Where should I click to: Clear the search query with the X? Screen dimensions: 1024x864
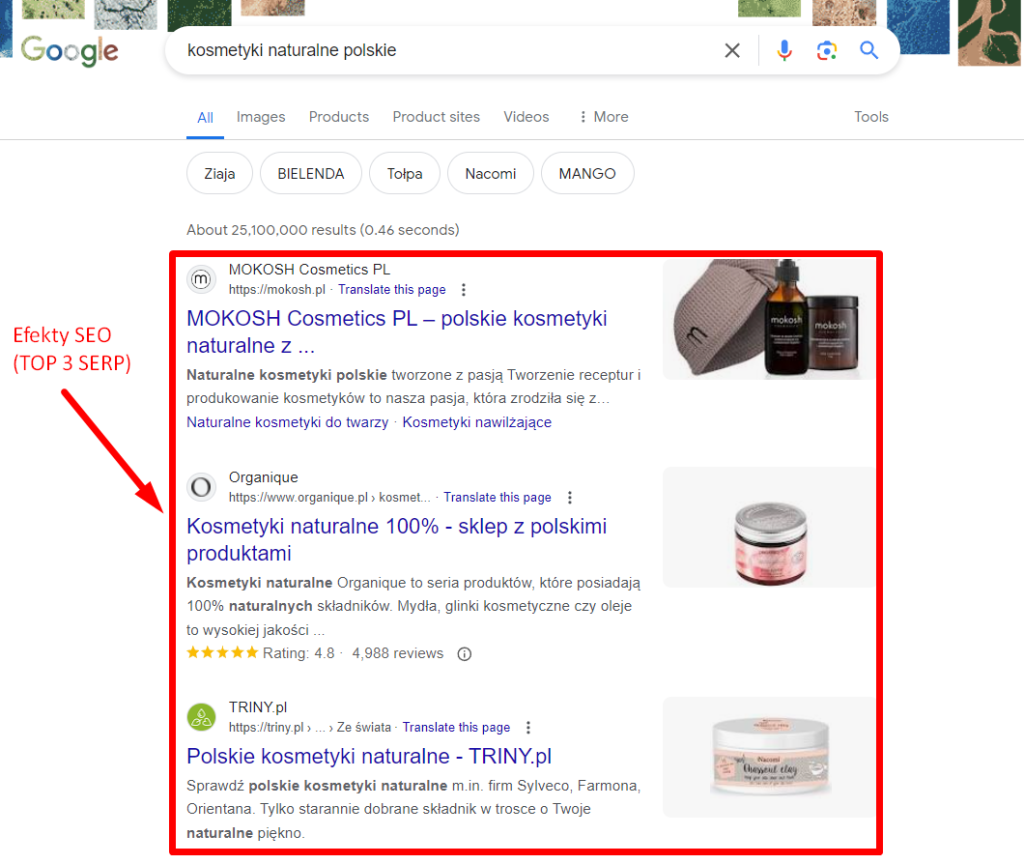[731, 50]
